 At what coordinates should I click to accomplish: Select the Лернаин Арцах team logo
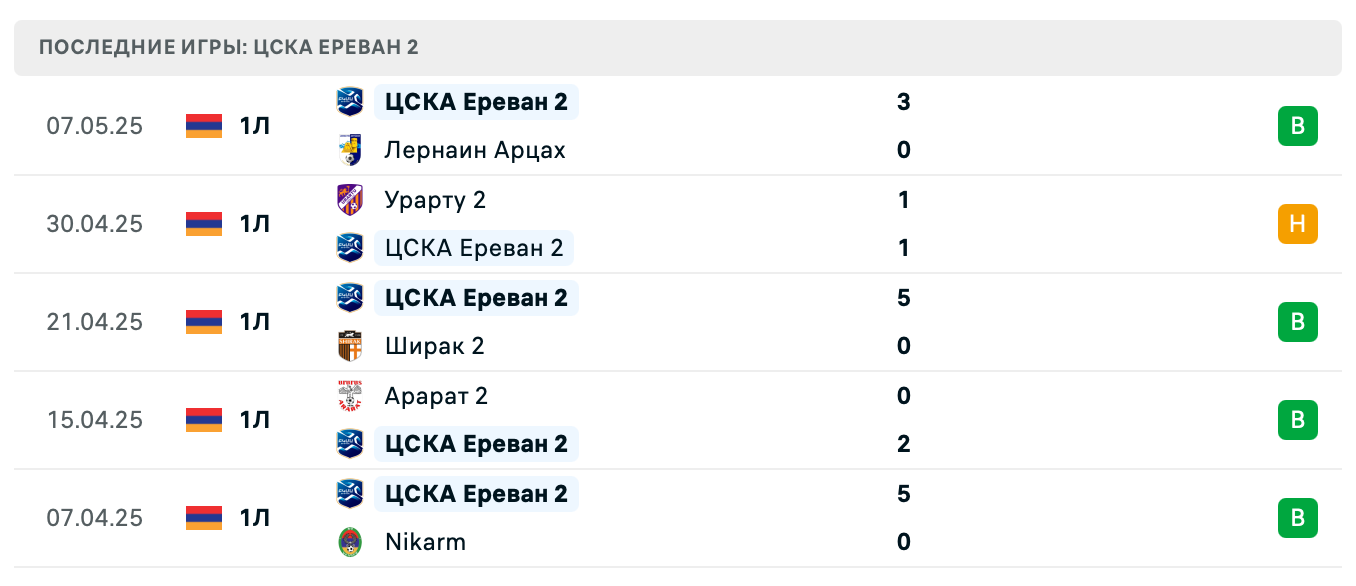tap(350, 149)
